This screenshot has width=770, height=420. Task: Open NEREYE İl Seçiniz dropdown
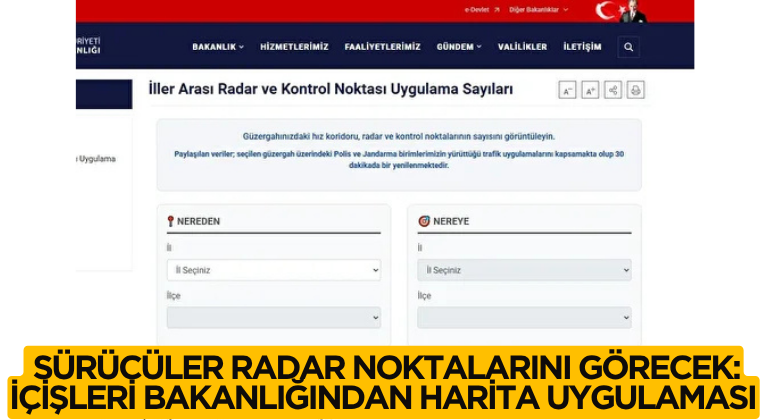coord(524,270)
